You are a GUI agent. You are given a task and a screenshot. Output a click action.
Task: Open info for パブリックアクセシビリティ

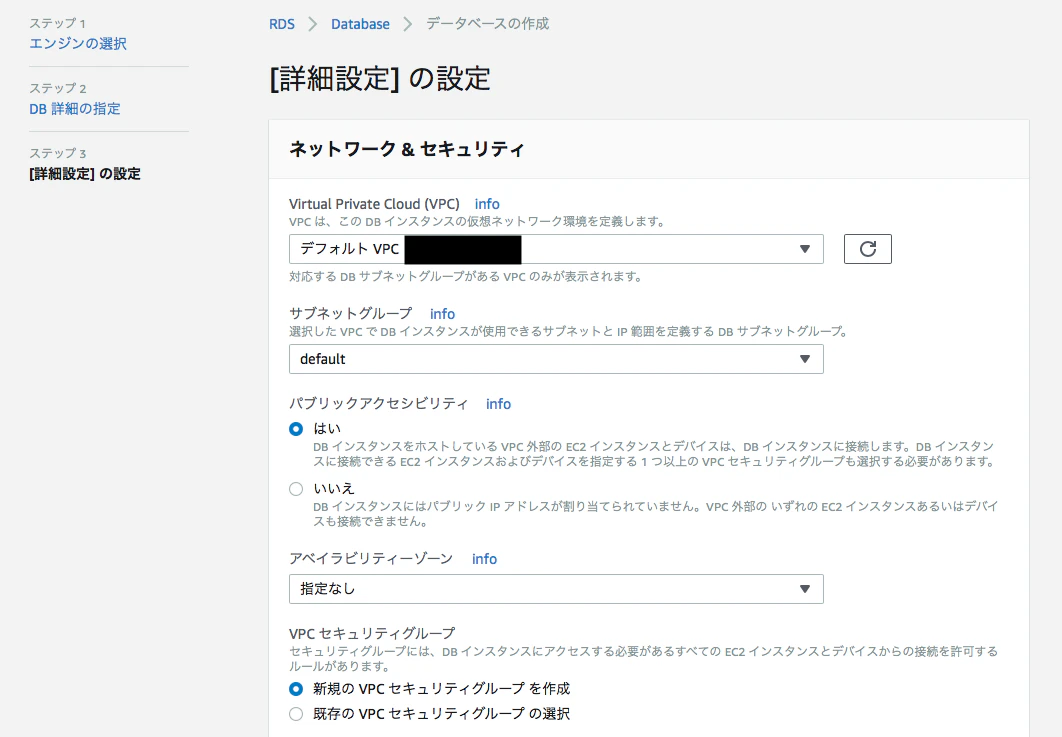[x=498, y=403]
